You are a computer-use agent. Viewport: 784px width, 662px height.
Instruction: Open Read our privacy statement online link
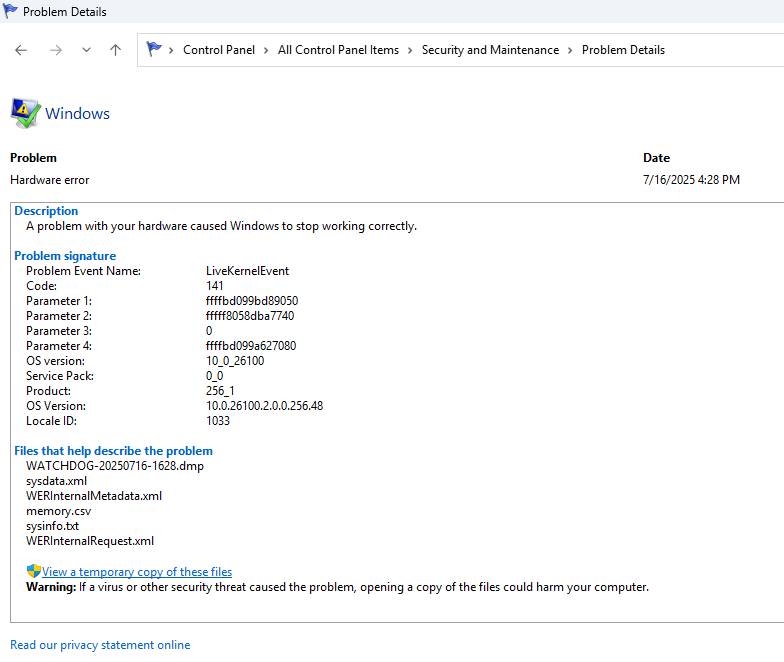pos(100,645)
